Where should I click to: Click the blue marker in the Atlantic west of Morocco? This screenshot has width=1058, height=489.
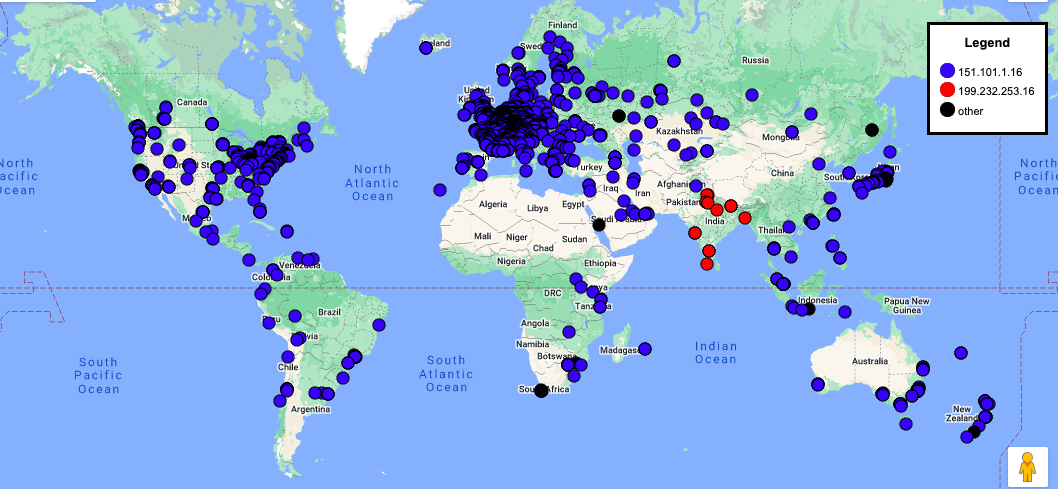[x=440, y=190]
